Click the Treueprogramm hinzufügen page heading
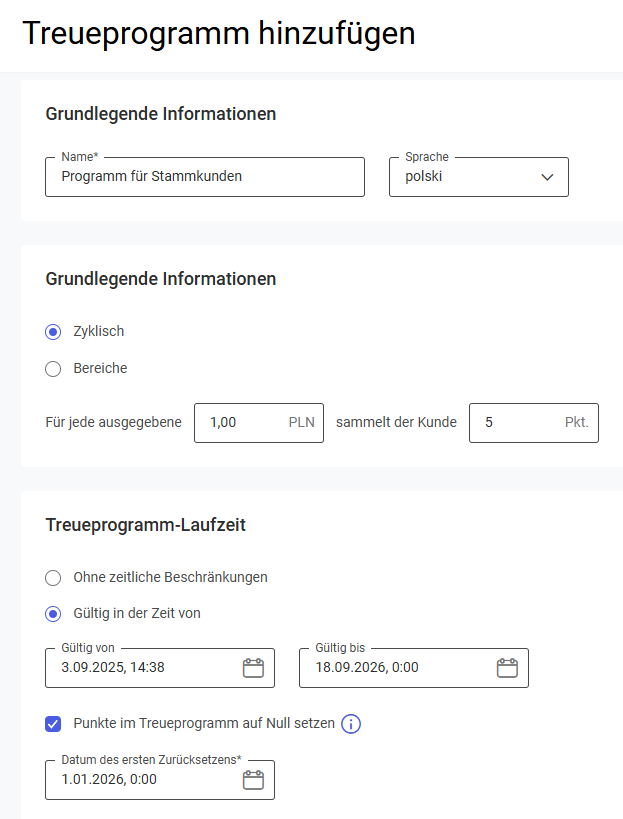The image size is (623, 819). [218, 34]
